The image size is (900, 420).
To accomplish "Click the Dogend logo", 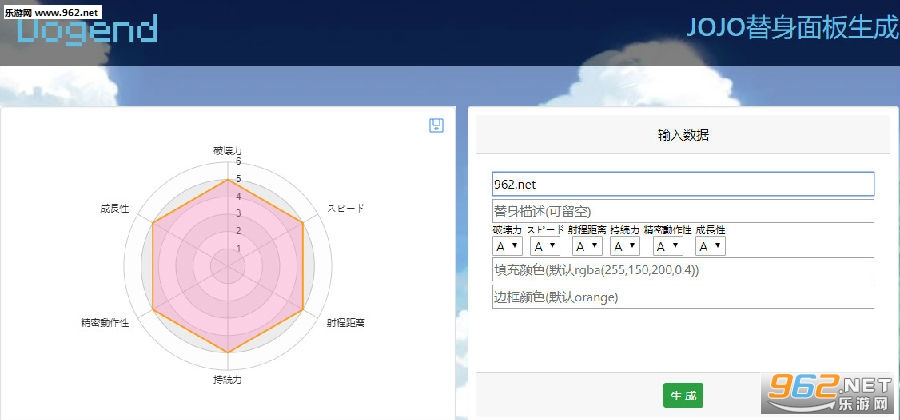I will coord(86,30).
